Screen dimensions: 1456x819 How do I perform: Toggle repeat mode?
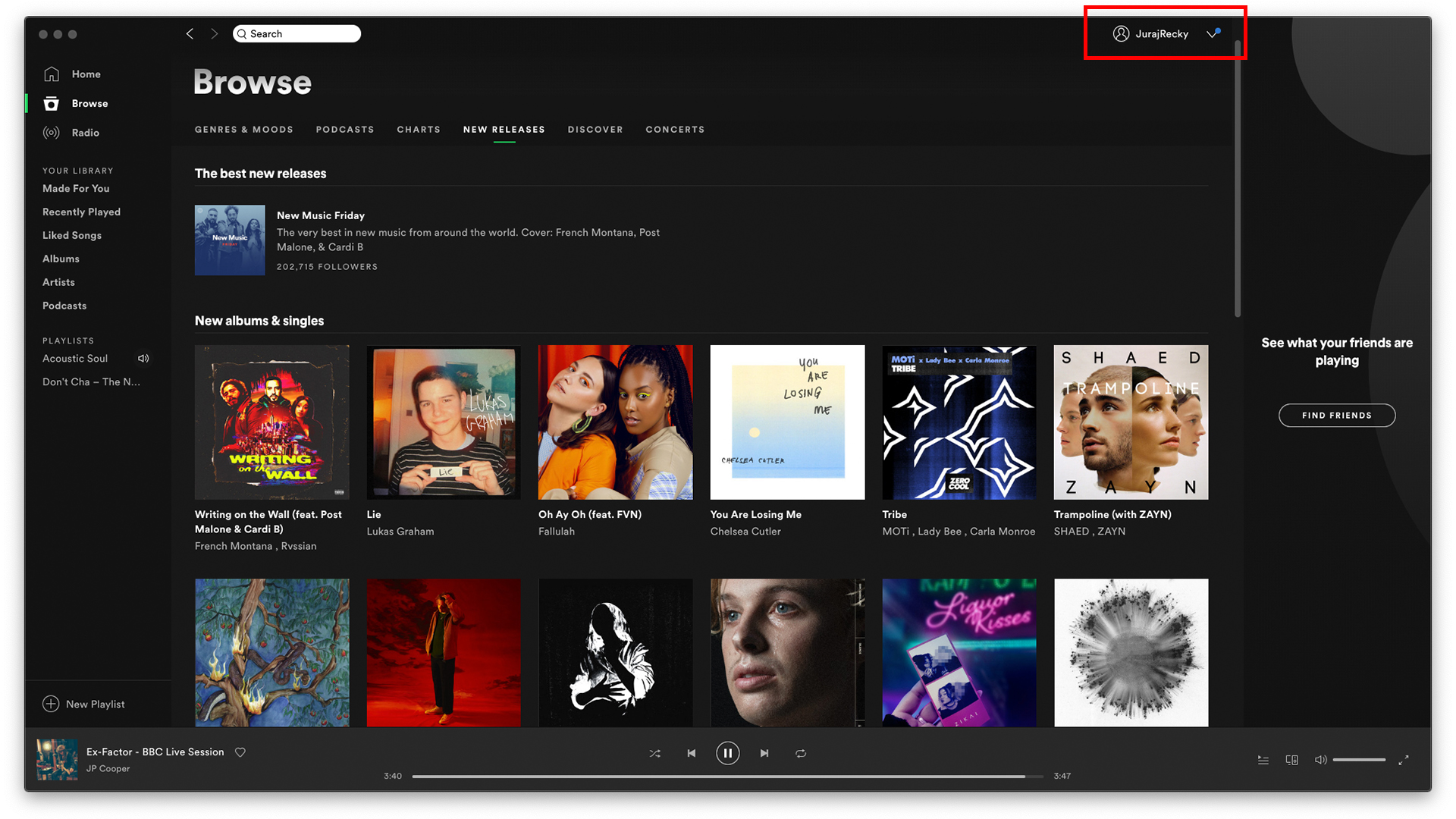[x=801, y=753]
